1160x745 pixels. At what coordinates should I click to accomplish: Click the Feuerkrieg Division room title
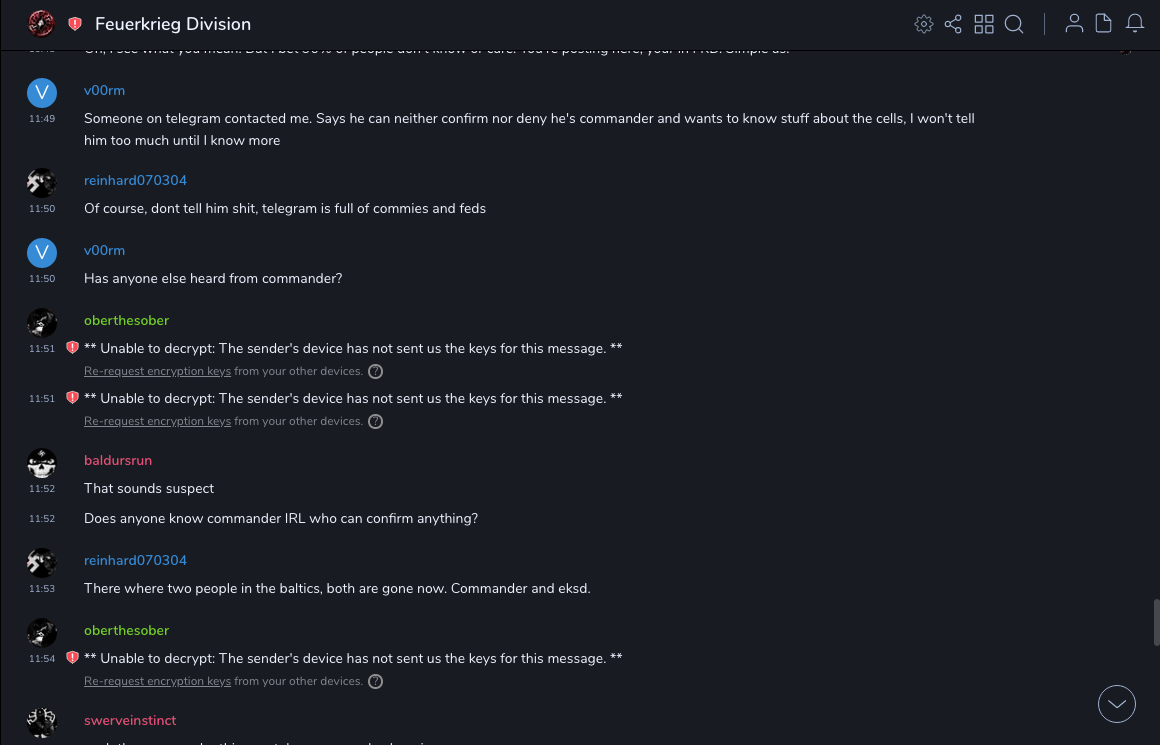pos(173,24)
